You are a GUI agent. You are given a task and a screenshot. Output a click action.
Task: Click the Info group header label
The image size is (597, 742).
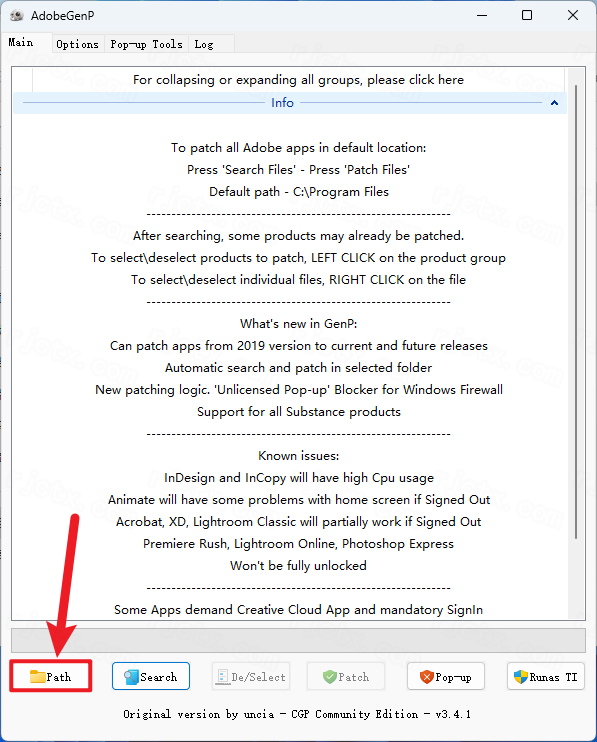tap(282, 103)
